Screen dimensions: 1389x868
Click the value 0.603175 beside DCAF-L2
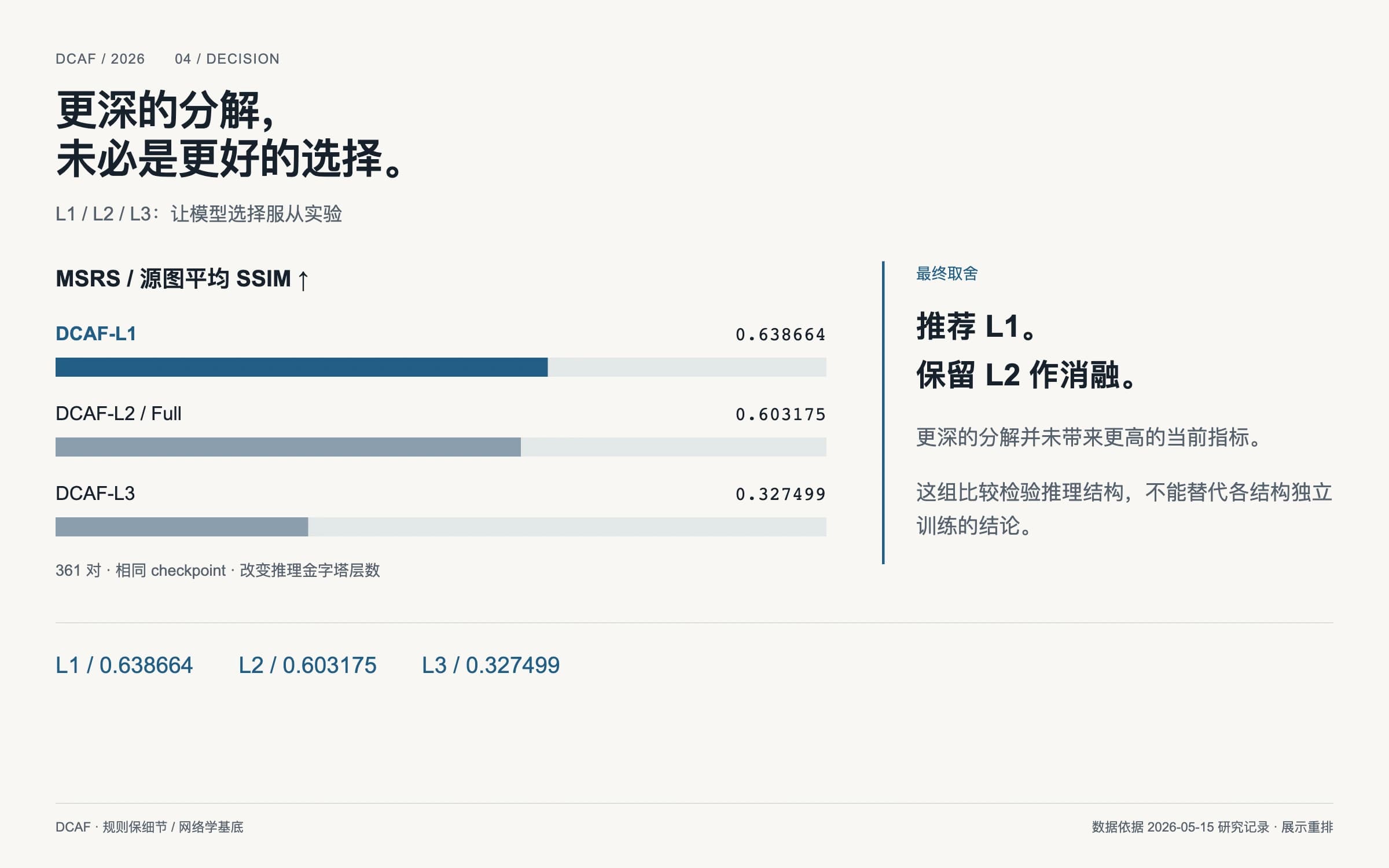click(x=780, y=414)
